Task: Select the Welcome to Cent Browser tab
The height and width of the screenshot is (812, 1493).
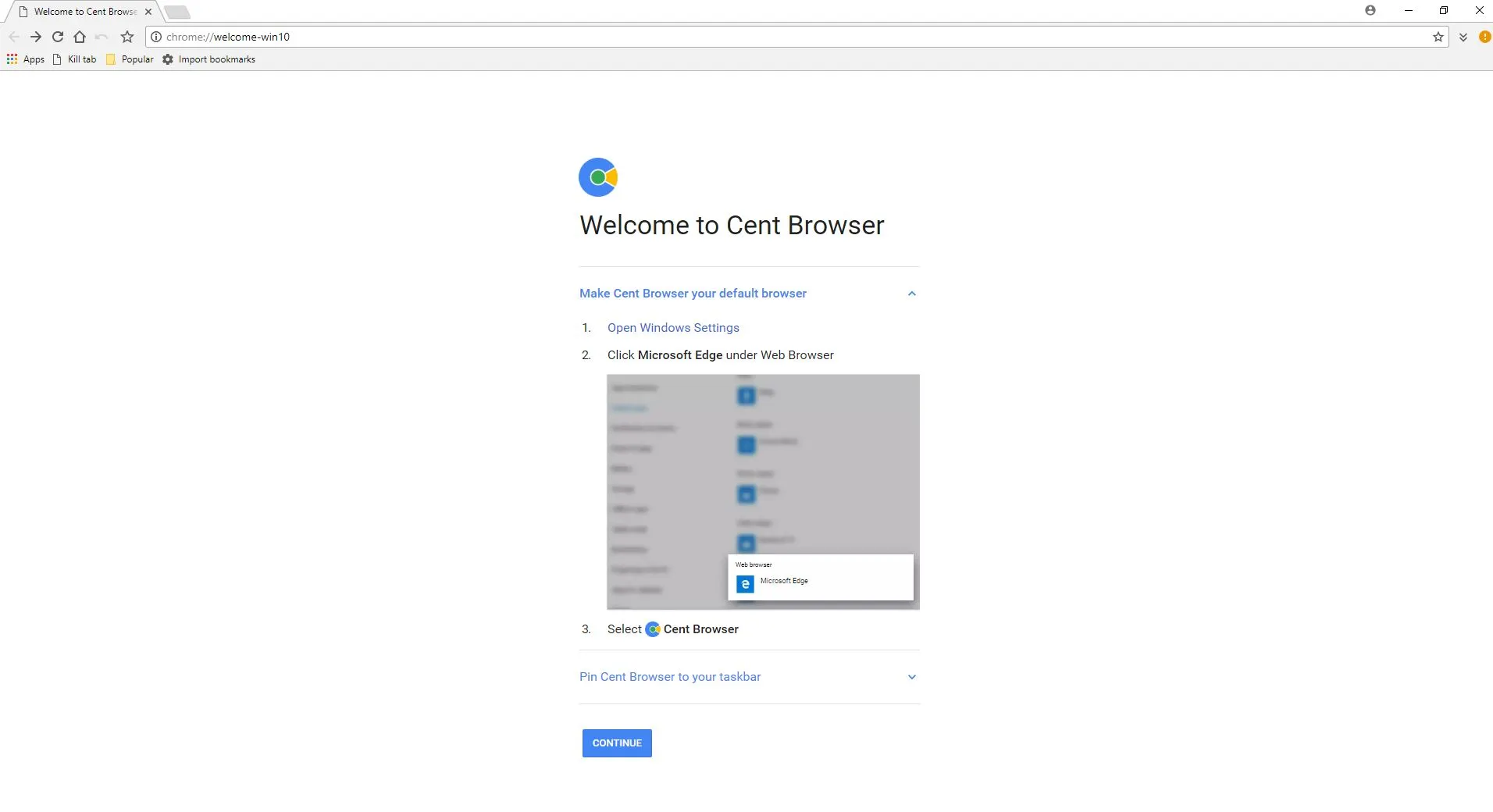Action: click(84, 12)
